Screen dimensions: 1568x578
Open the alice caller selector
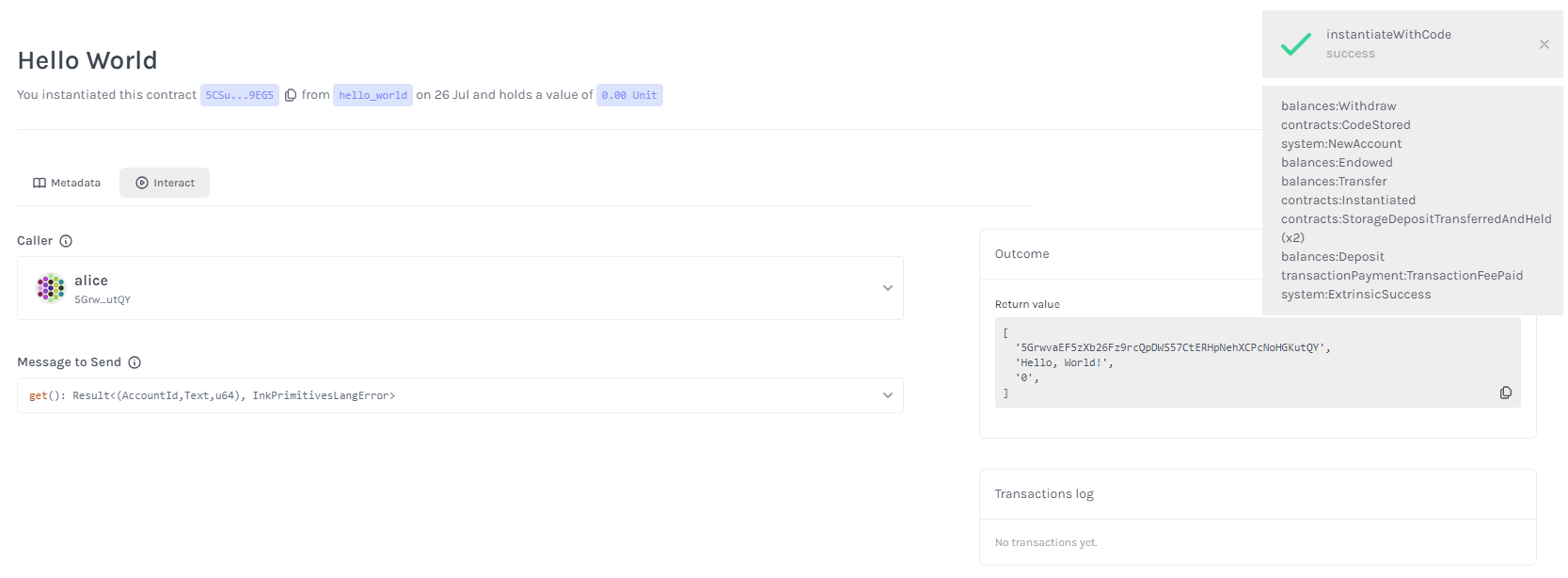(x=460, y=288)
